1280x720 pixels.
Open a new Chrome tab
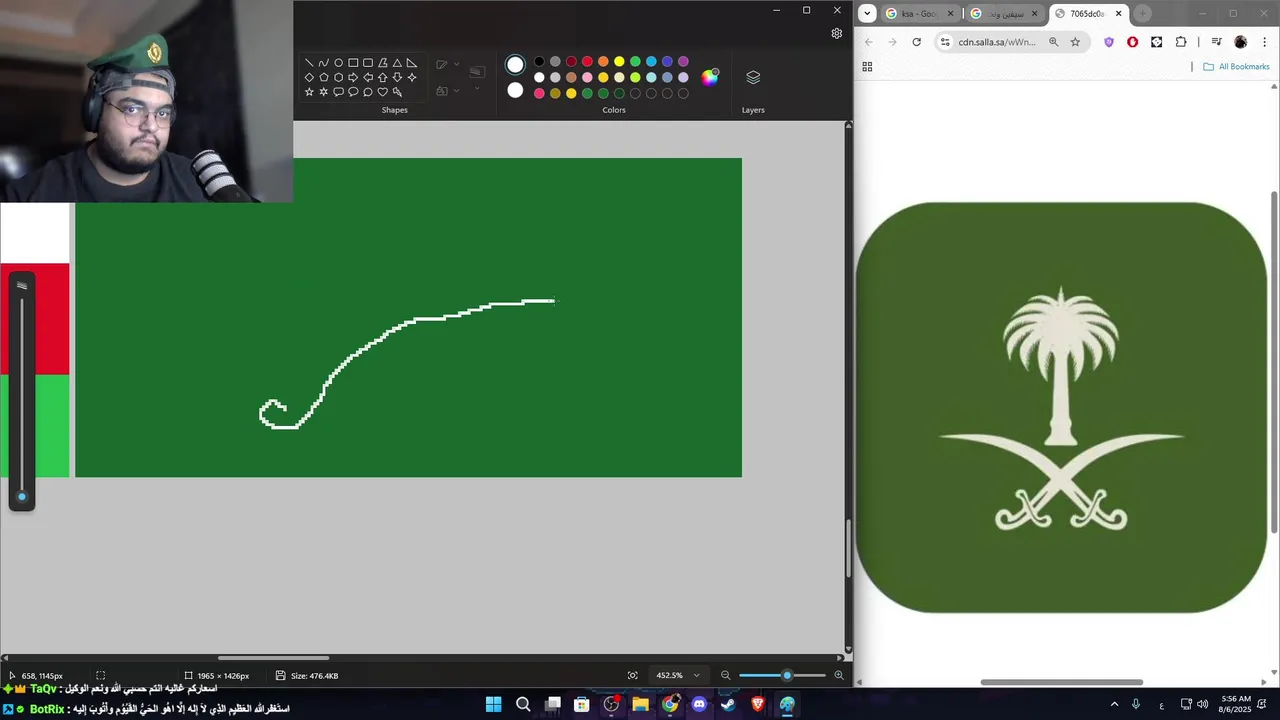(1143, 14)
